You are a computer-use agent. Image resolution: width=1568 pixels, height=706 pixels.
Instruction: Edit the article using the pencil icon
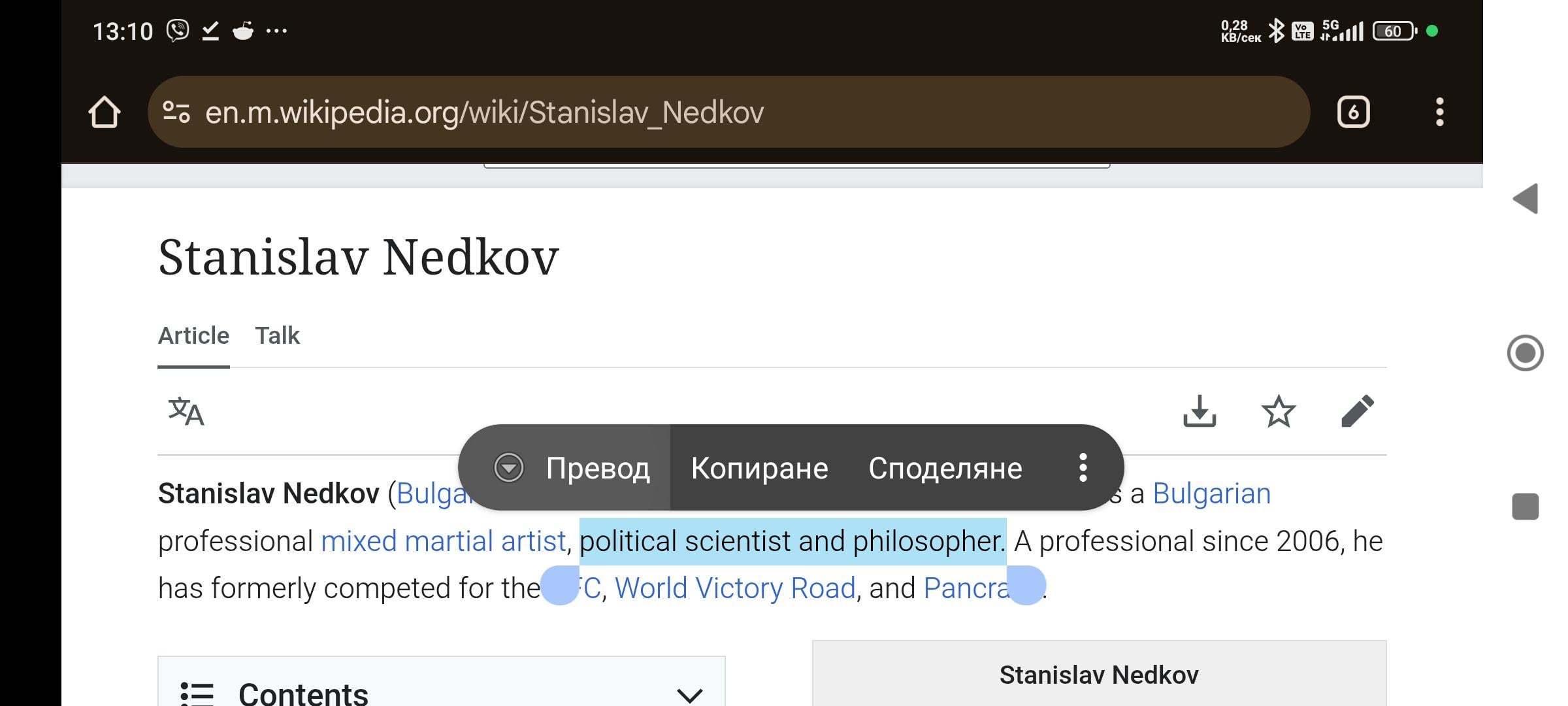pos(1357,411)
